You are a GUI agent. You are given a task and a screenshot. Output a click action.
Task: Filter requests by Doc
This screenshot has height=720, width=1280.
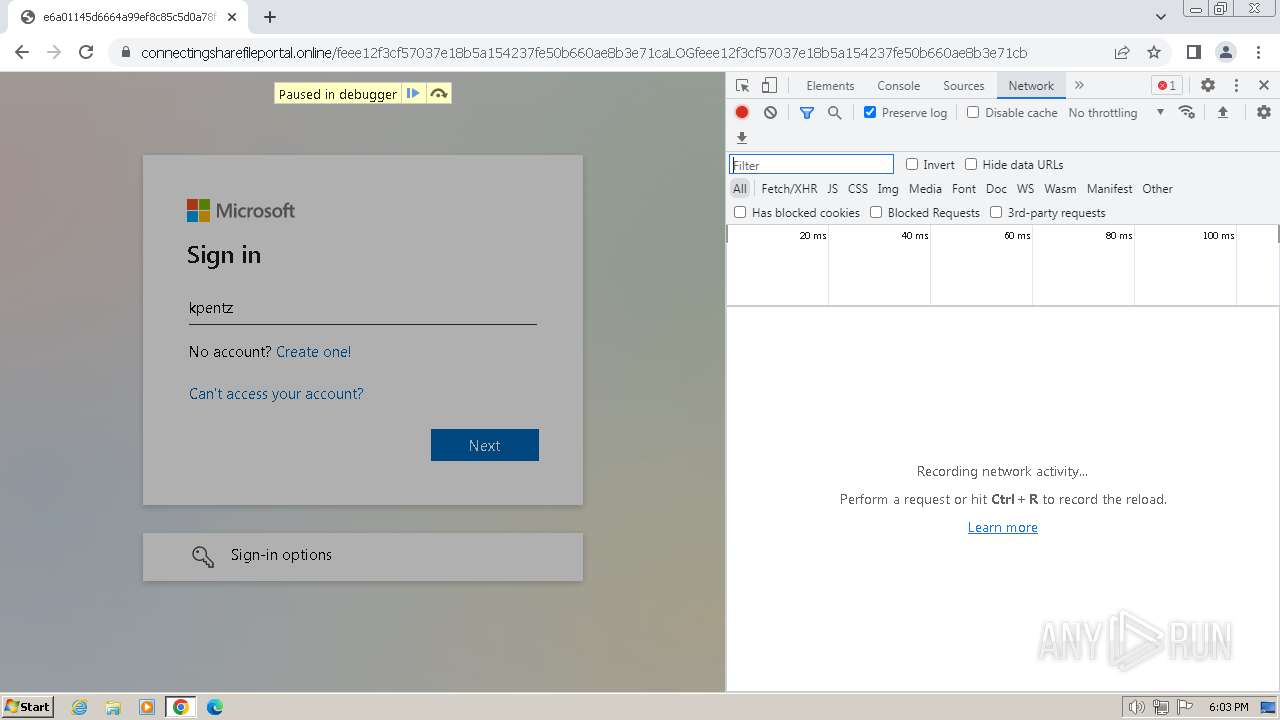pyautogui.click(x=996, y=188)
